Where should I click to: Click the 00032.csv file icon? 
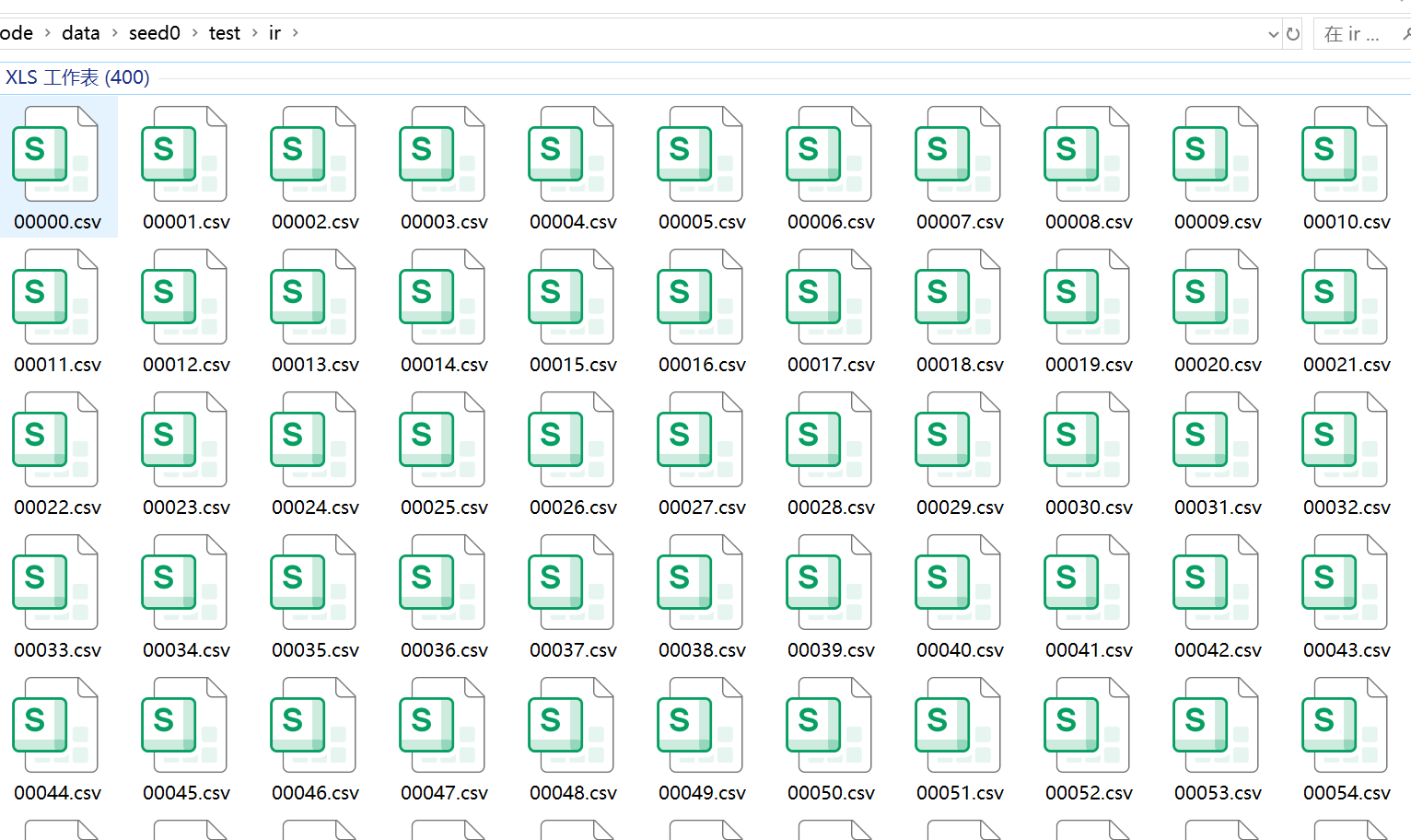pos(1345,439)
